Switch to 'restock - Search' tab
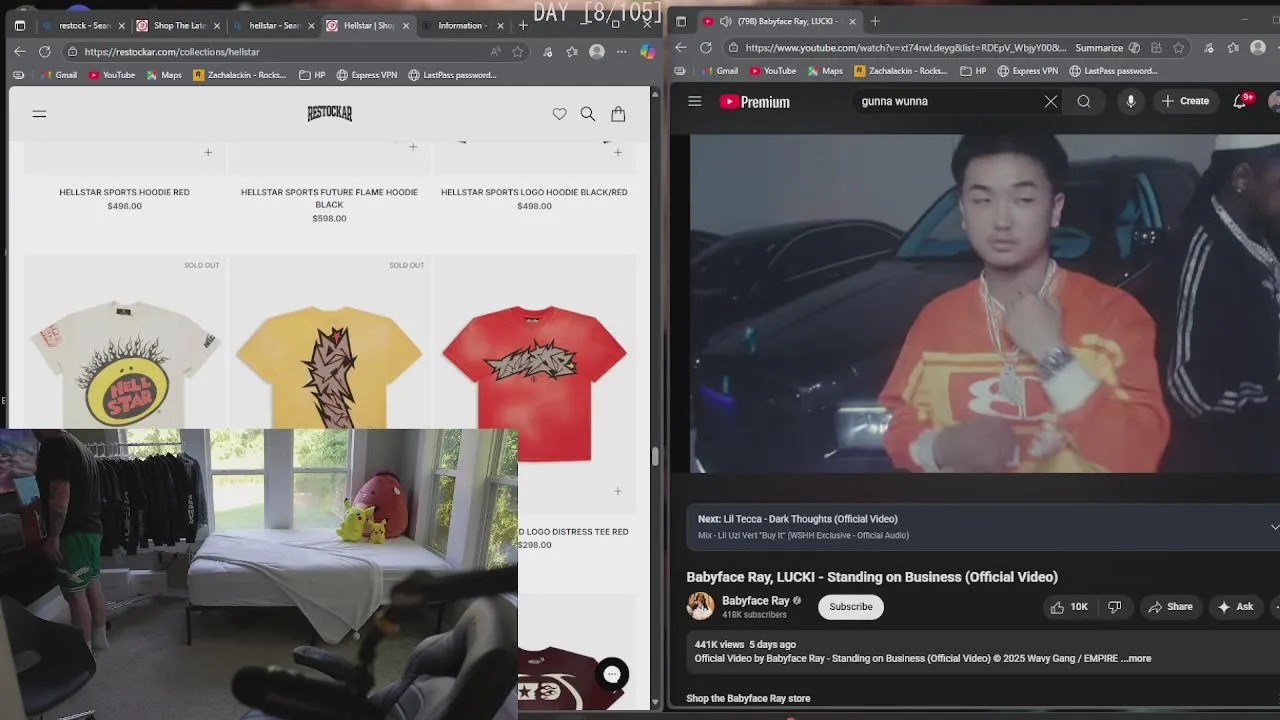 [84, 25]
